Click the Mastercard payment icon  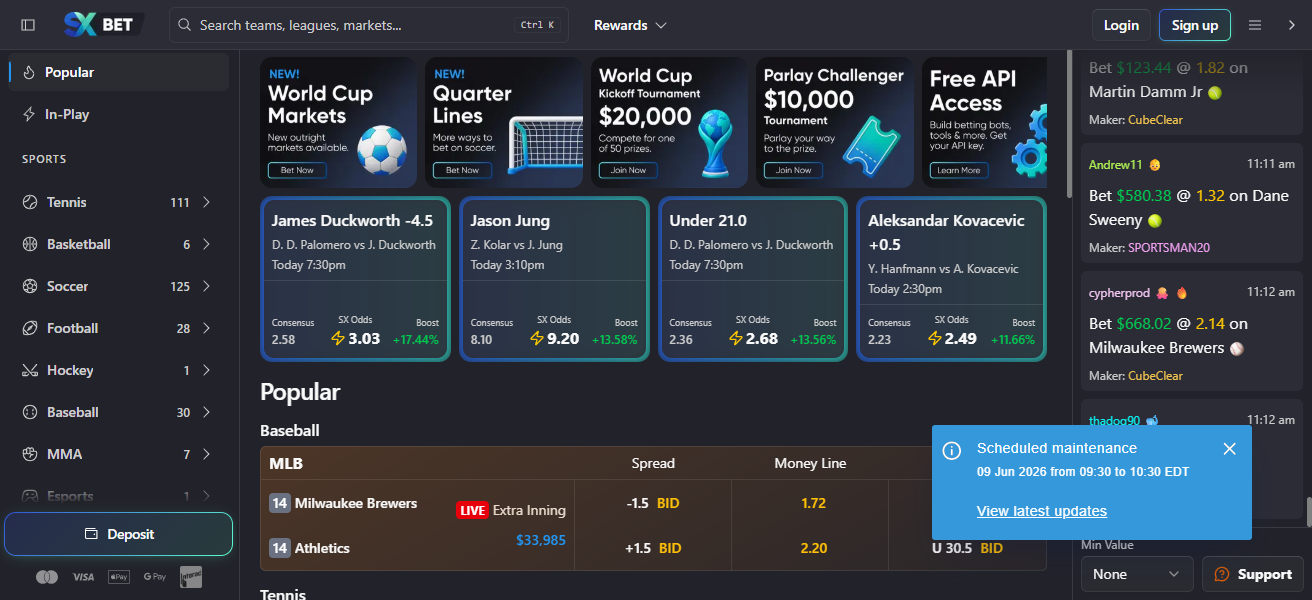pyautogui.click(x=47, y=577)
